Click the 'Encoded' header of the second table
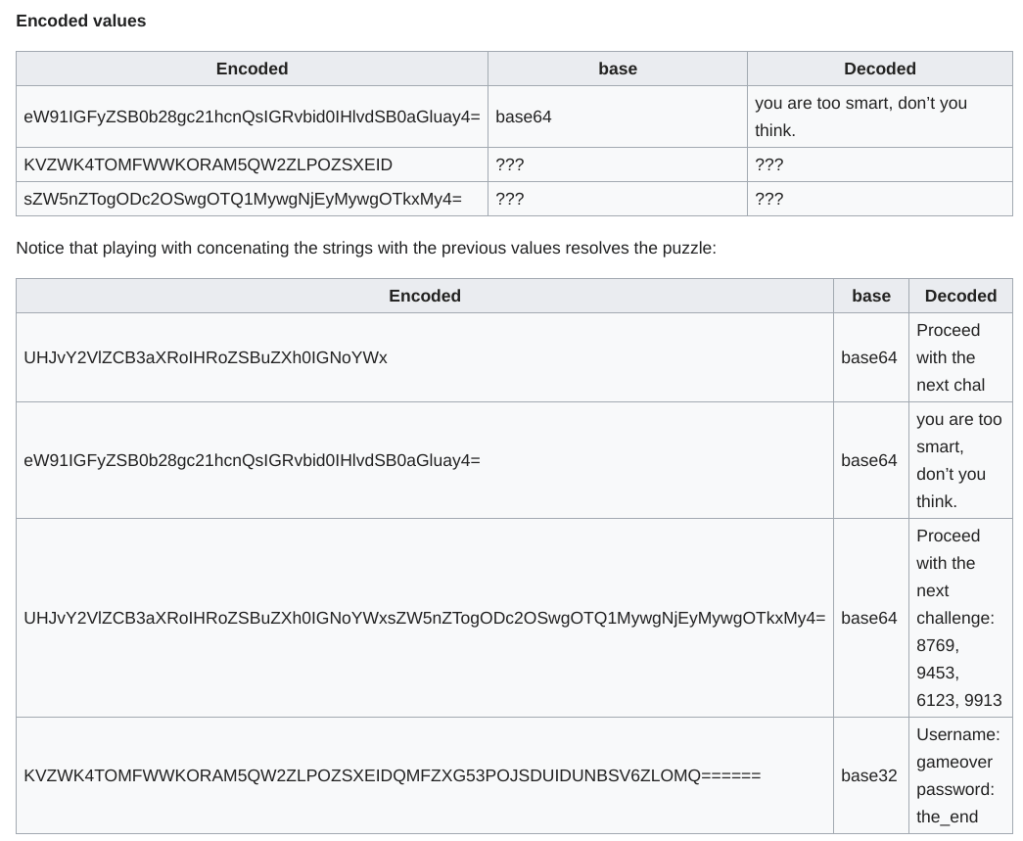Viewport: 1023px width, 841px height. click(x=425, y=296)
